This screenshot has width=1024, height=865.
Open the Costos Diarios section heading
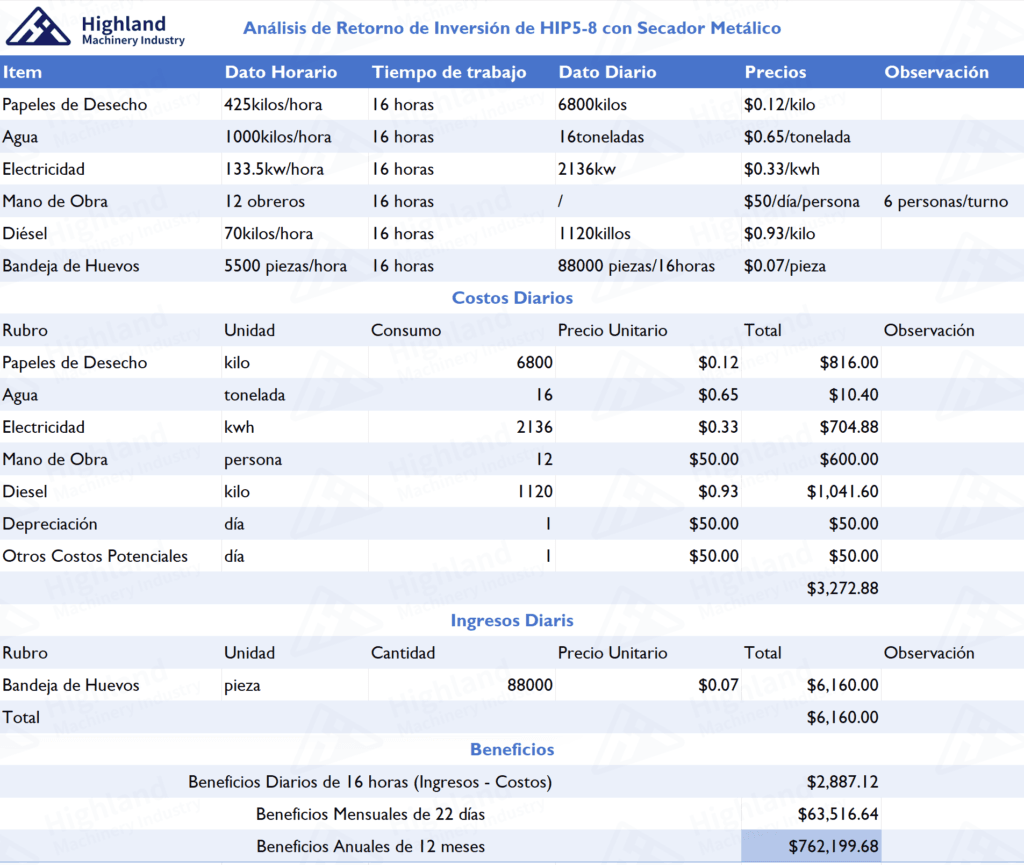click(512, 298)
